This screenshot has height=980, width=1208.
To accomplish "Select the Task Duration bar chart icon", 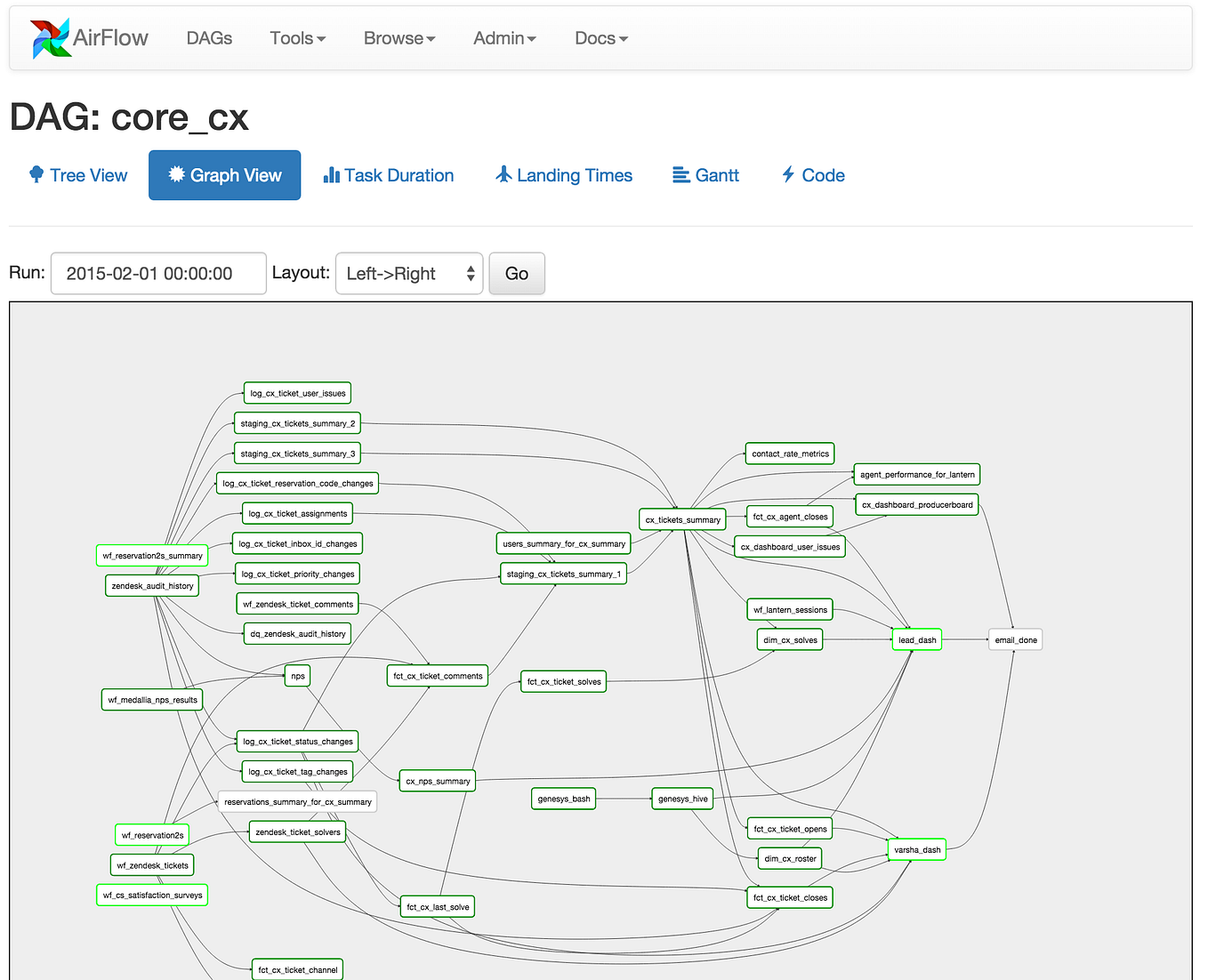I will point(333,174).
